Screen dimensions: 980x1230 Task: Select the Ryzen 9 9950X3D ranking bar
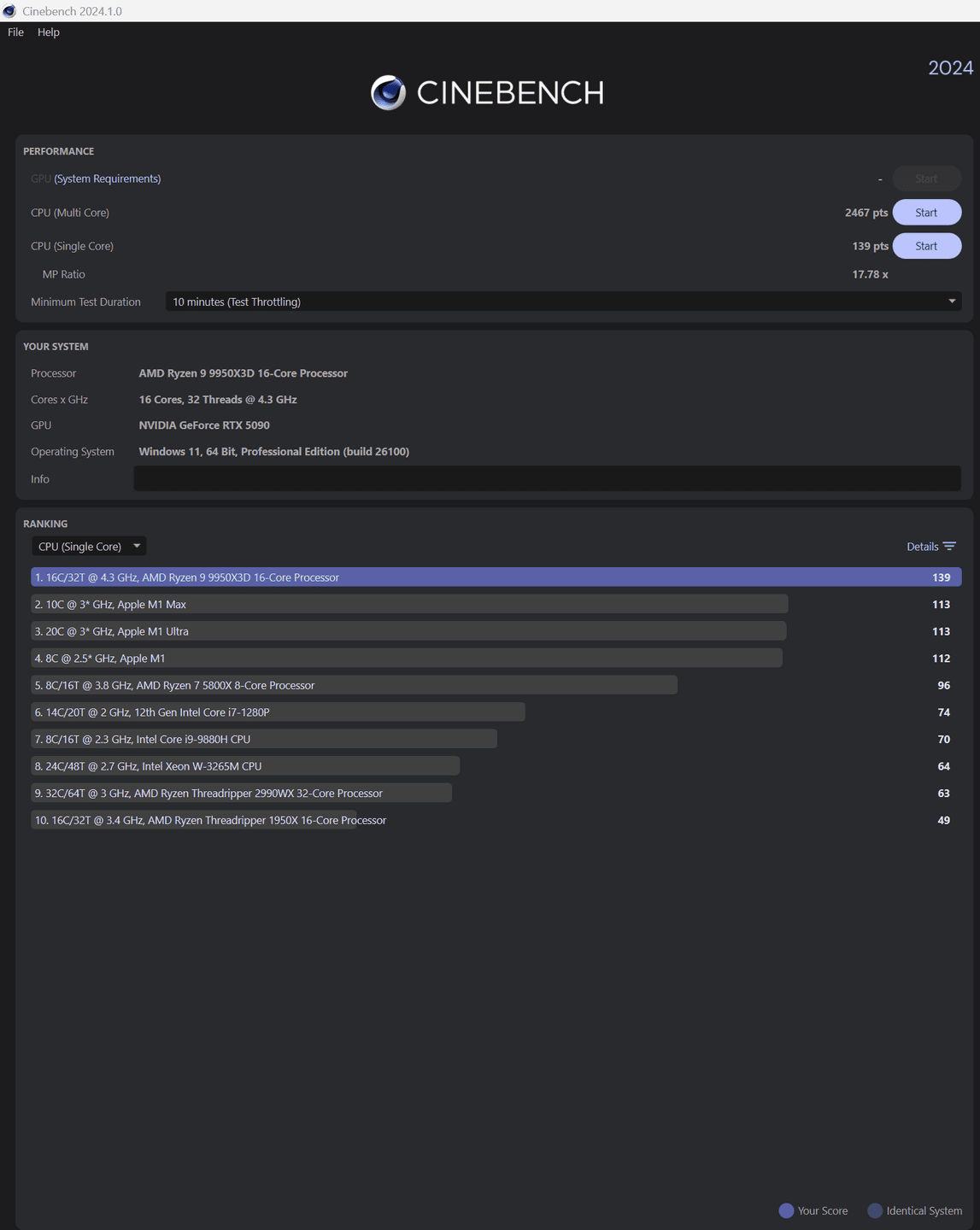tap(496, 577)
